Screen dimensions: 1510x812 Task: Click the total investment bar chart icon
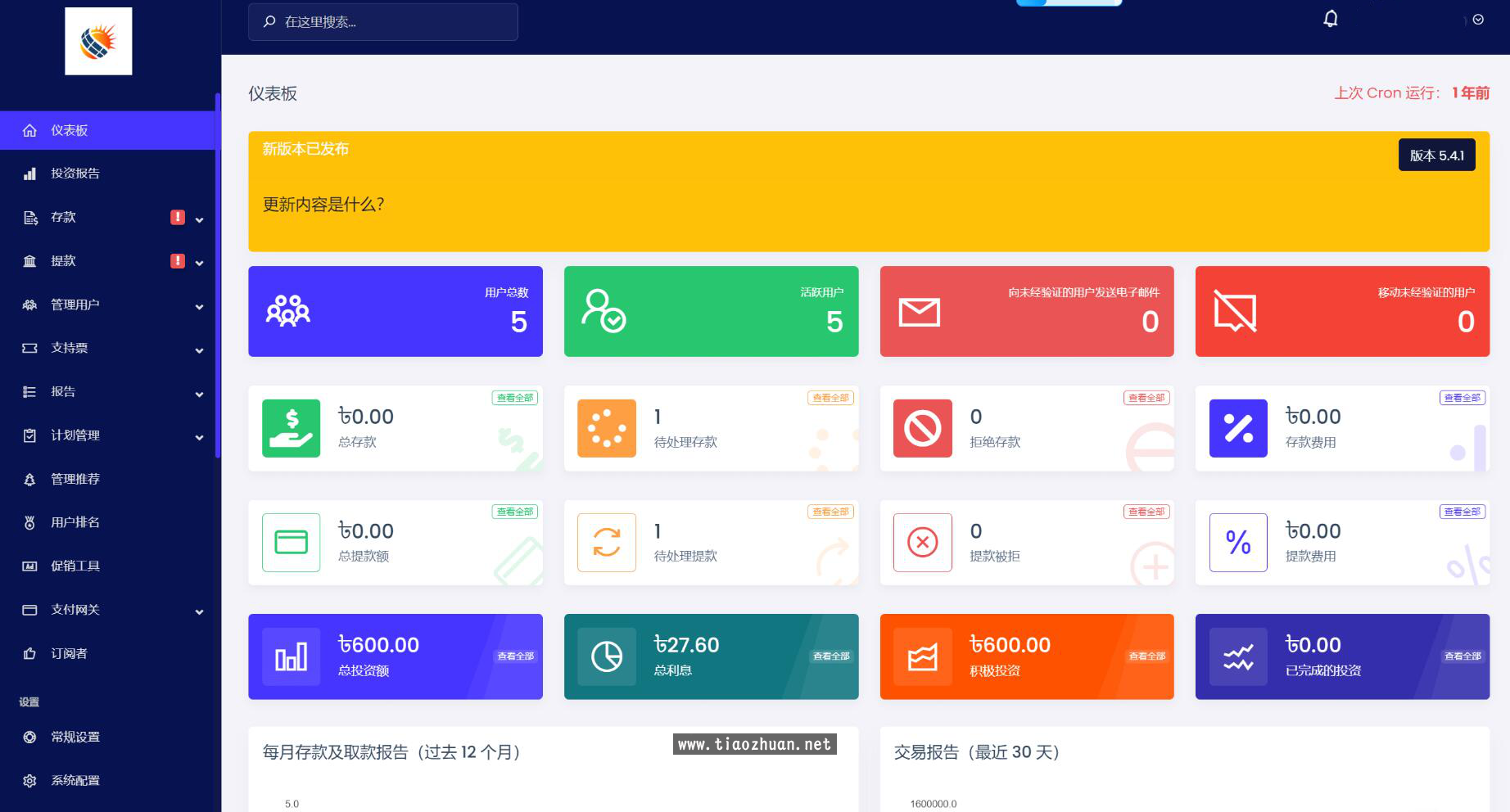pyautogui.click(x=292, y=656)
